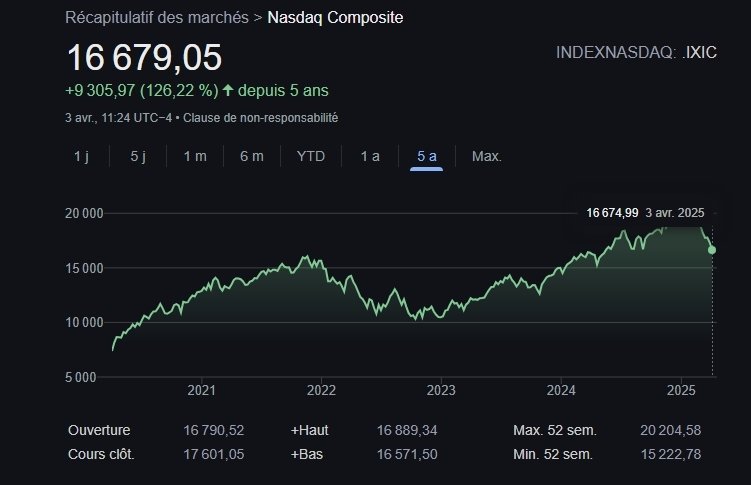This screenshot has width=751, height=485.
Task: Click the Cours clôt. label
Action: coord(101,454)
